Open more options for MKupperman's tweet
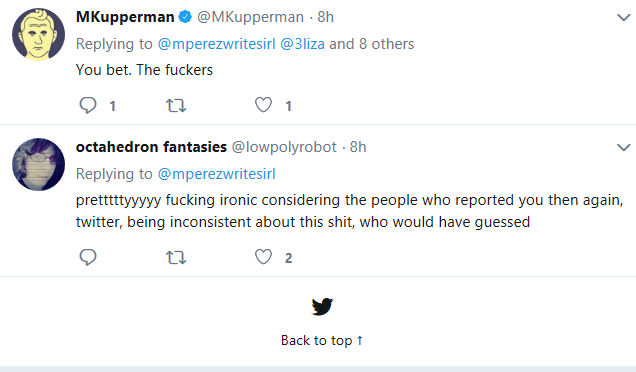Screen dimensions: 636x372 (623, 17)
